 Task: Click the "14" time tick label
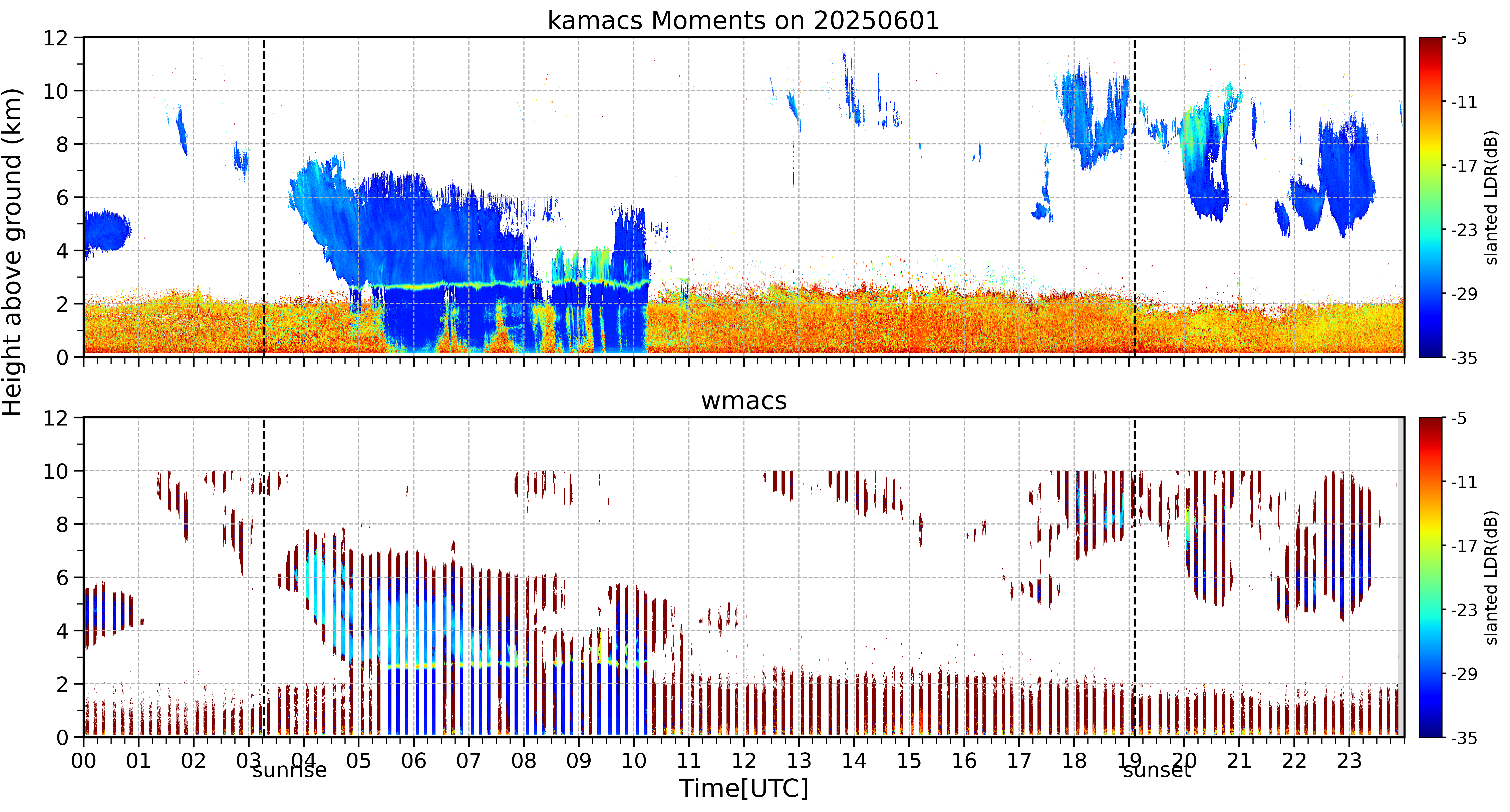click(854, 761)
